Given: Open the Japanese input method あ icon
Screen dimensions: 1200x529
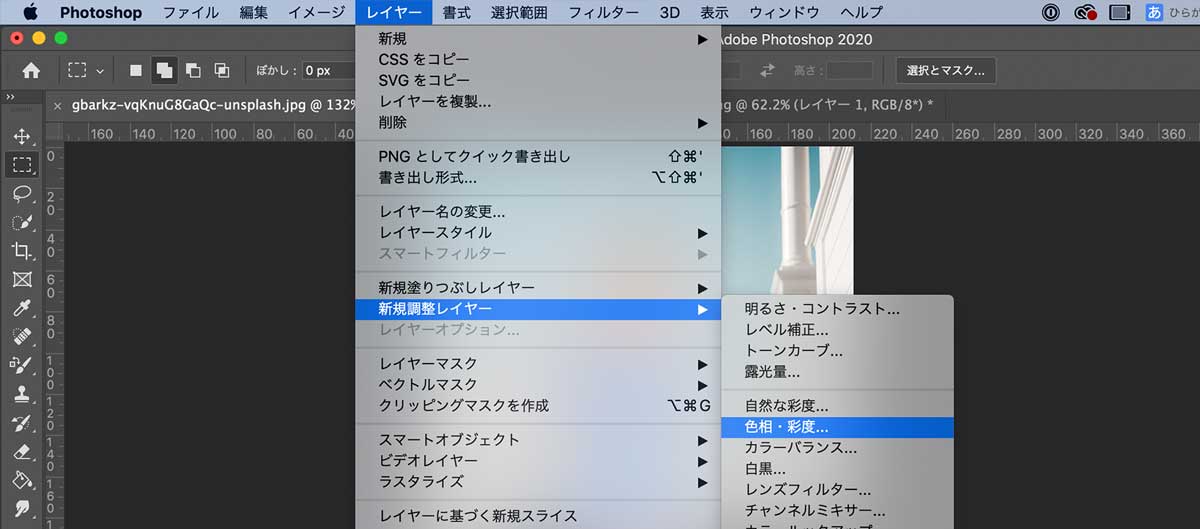Looking at the screenshot, I should coord(1154,13).
